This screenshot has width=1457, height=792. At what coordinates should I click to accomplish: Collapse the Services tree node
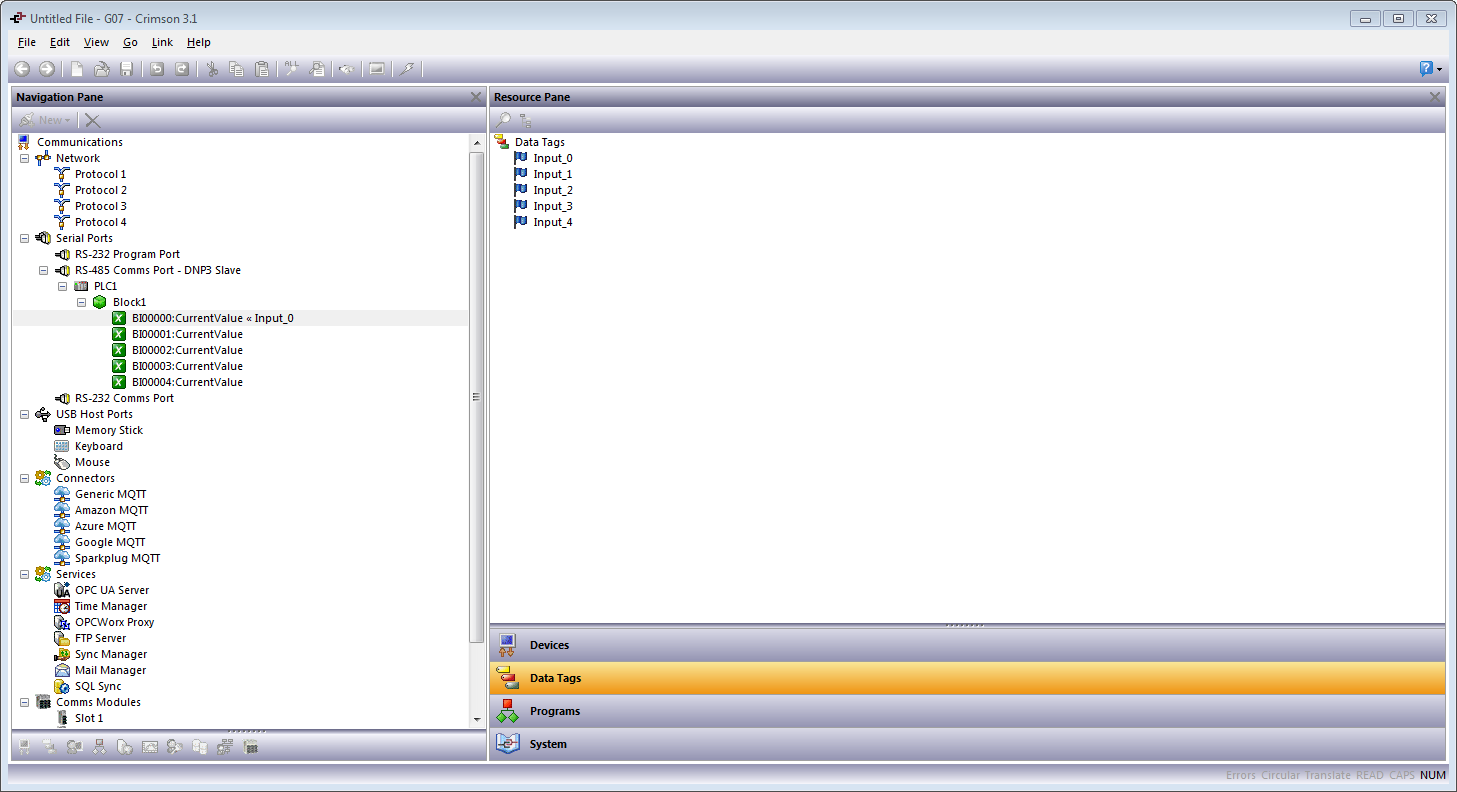tap(24, 574)
